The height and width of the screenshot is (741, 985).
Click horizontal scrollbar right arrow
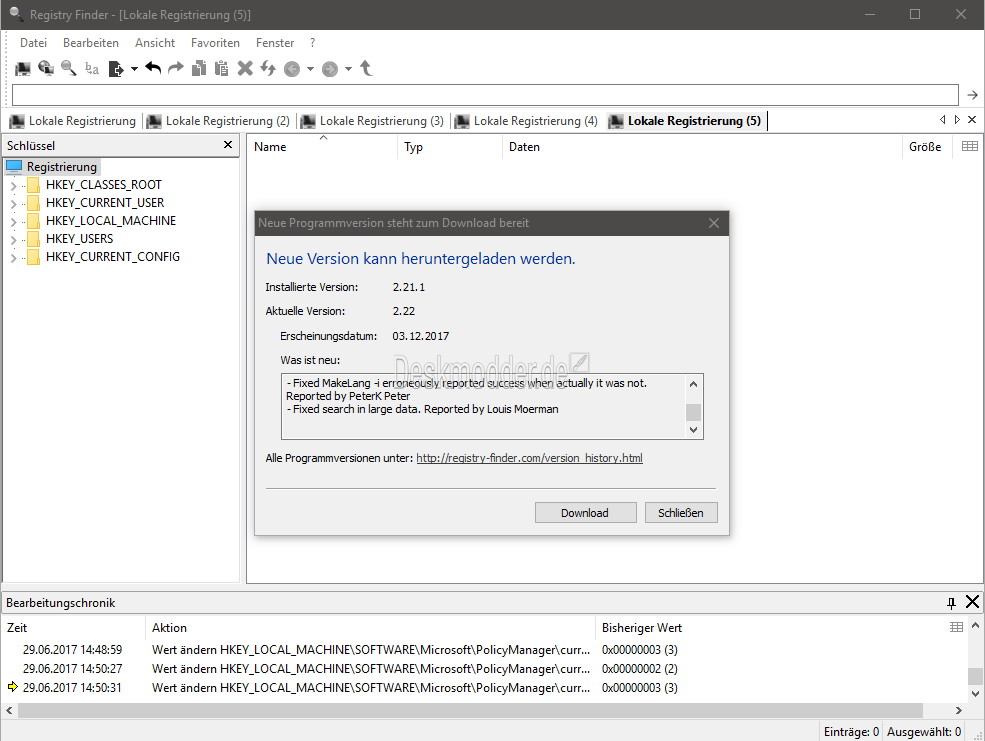click(959, 710)
